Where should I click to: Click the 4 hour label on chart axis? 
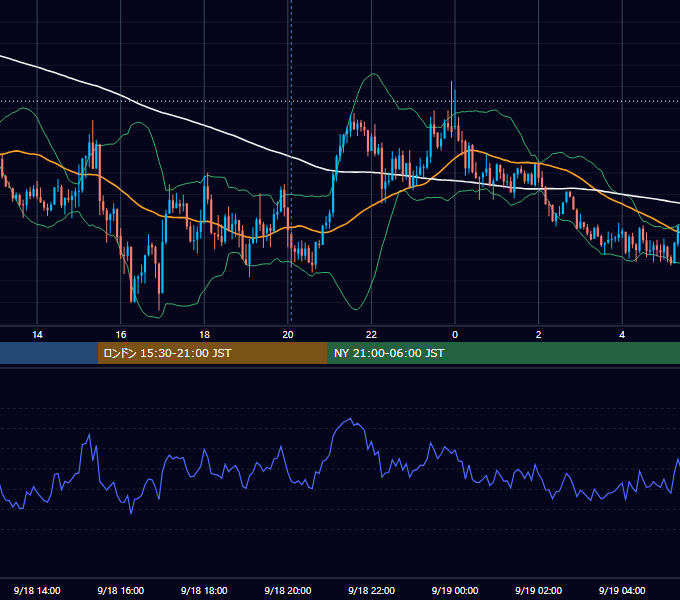622,335
